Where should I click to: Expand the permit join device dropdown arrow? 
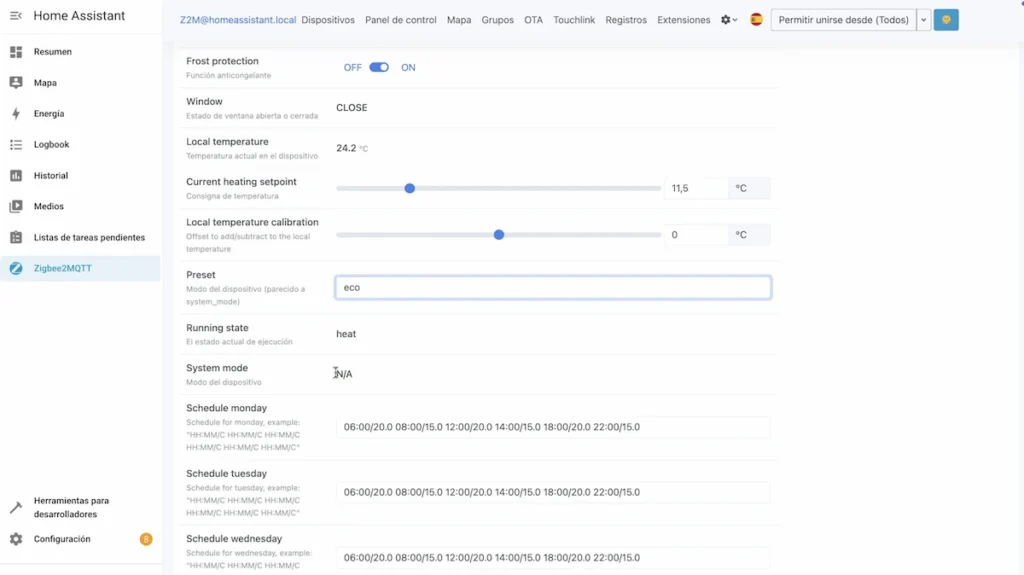pyautogui.click(x=923, y=20)
